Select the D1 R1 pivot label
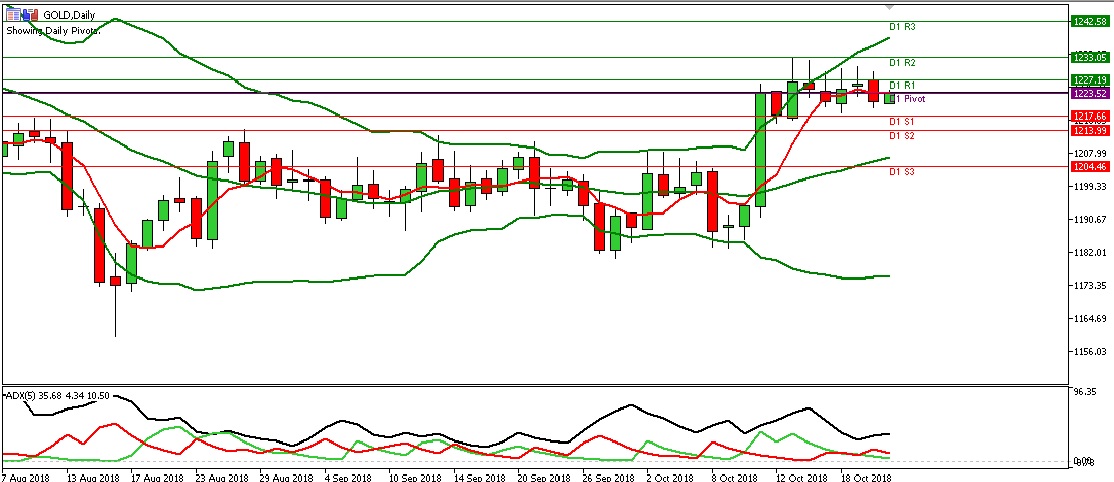This screenshot has height=482, width=1114. (902, 85)
